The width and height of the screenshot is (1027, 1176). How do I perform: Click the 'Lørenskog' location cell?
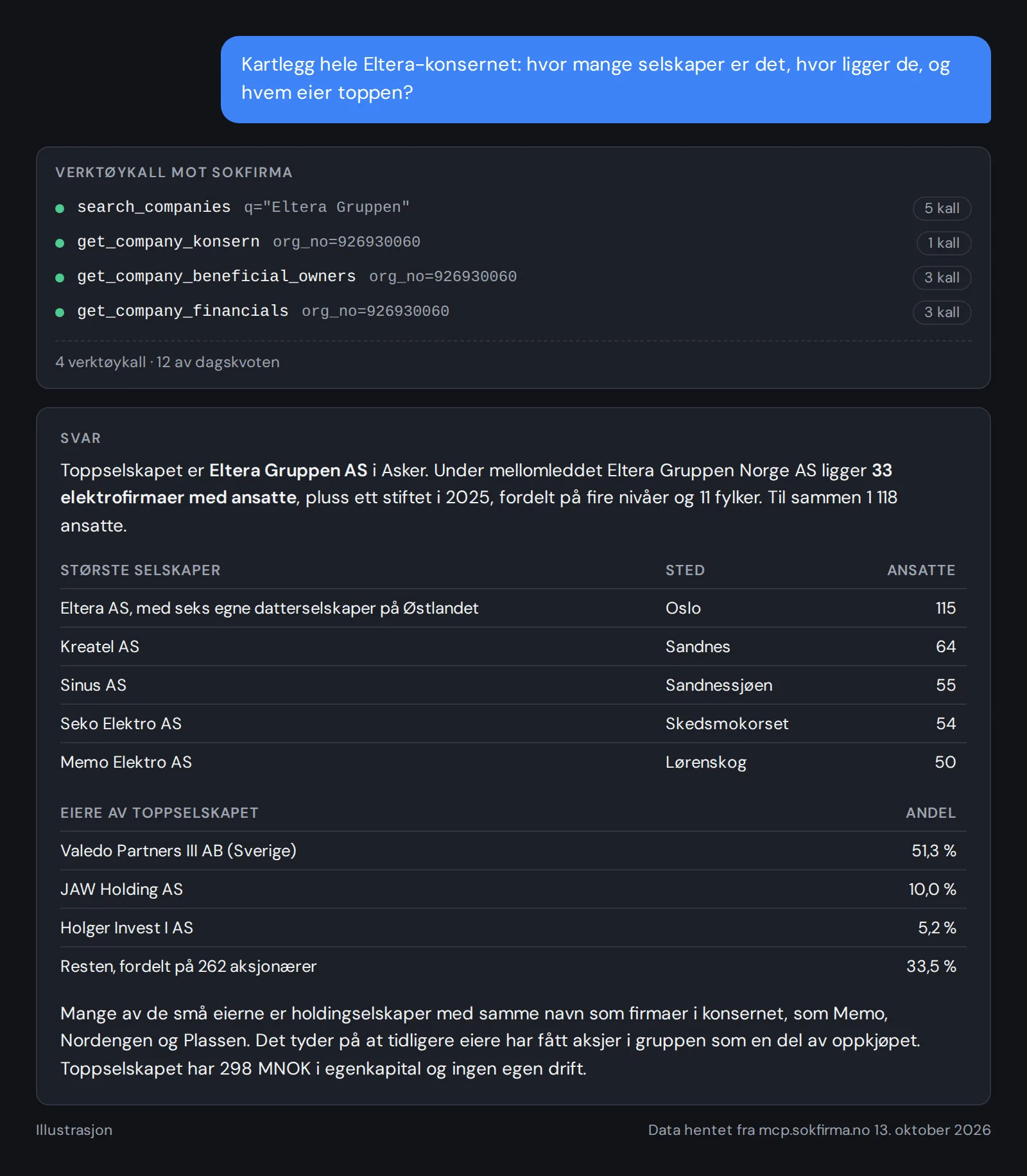pos(706,762)
